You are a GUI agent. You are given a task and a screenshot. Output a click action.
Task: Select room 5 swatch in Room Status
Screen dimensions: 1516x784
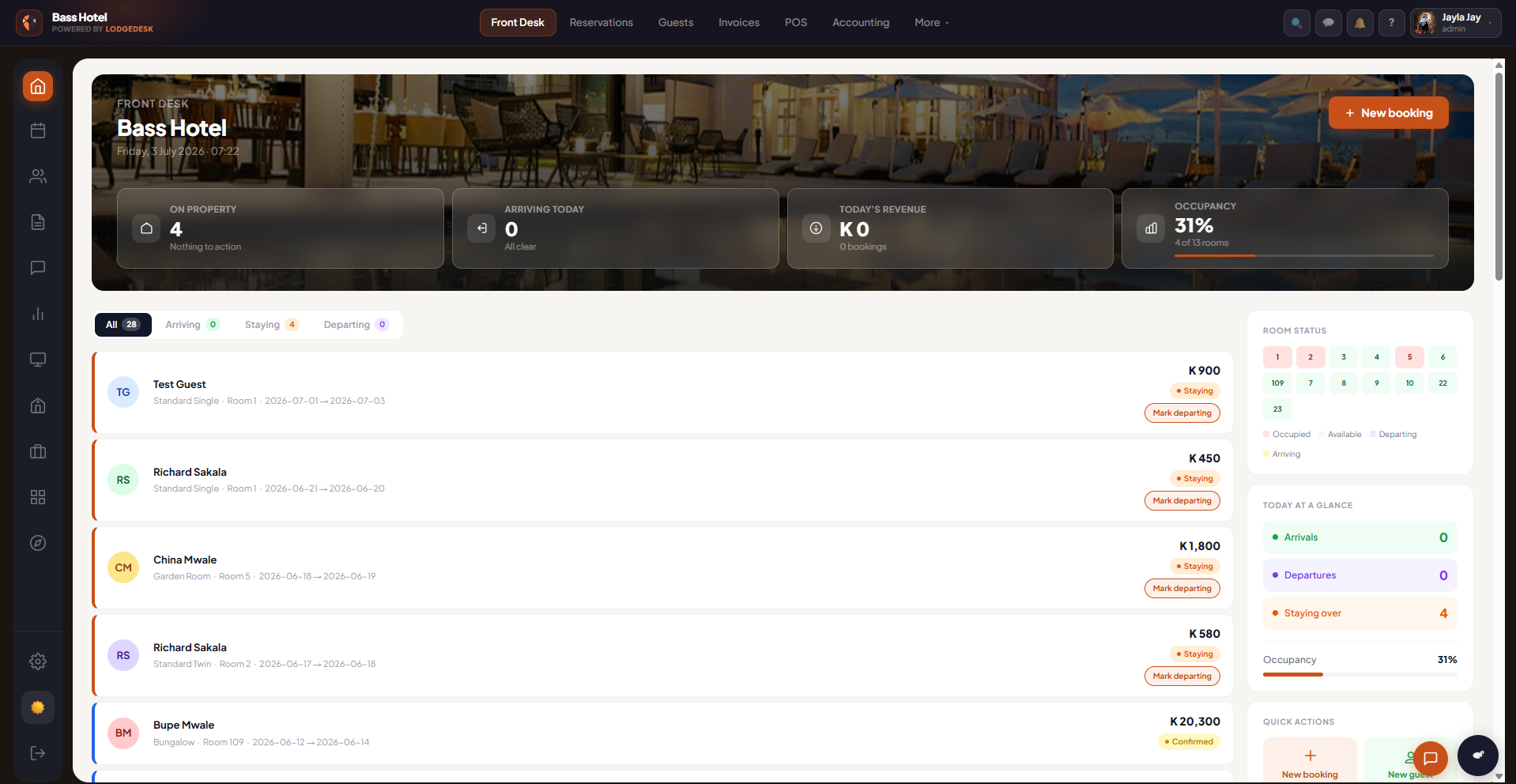(x=1409, y=357)
